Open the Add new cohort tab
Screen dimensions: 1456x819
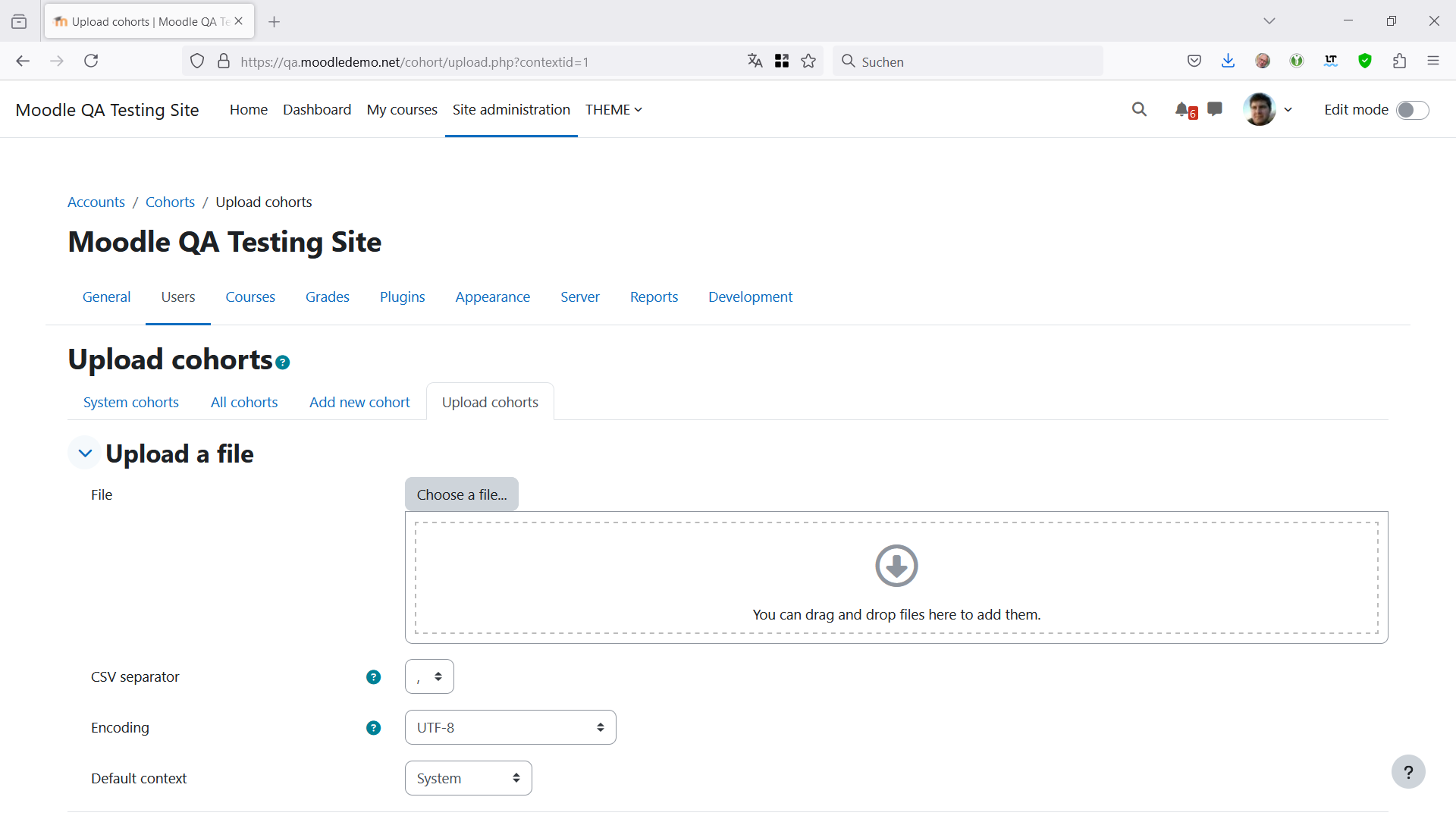(x=359, y=403)
